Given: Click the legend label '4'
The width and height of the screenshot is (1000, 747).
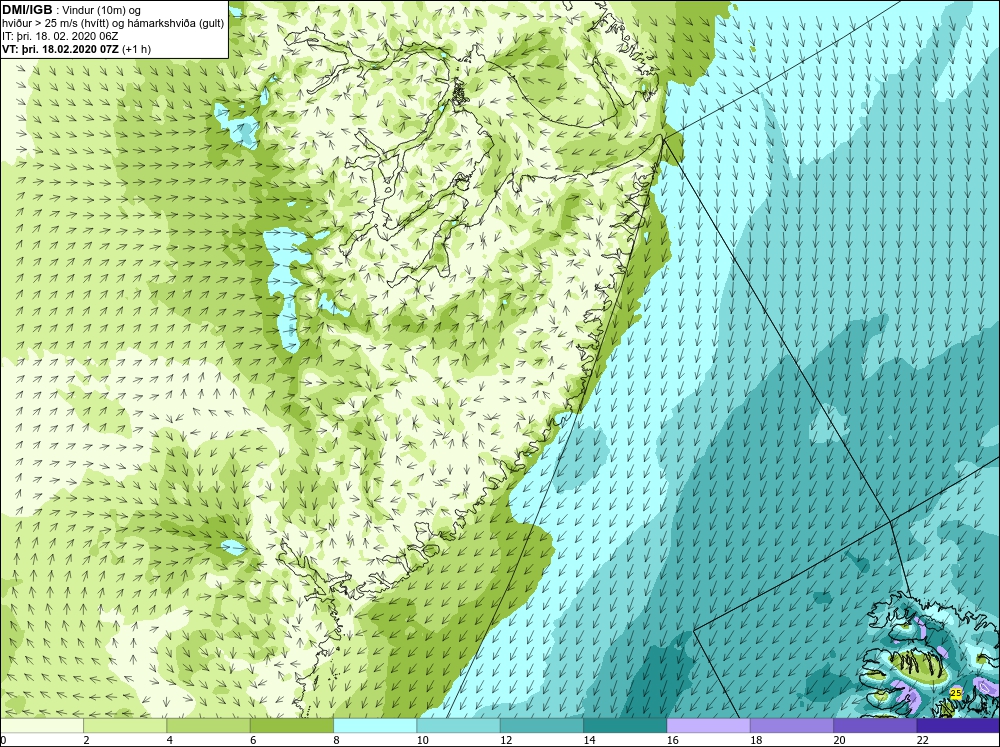Looking at the screenshot, I should [x=169, y=740].
